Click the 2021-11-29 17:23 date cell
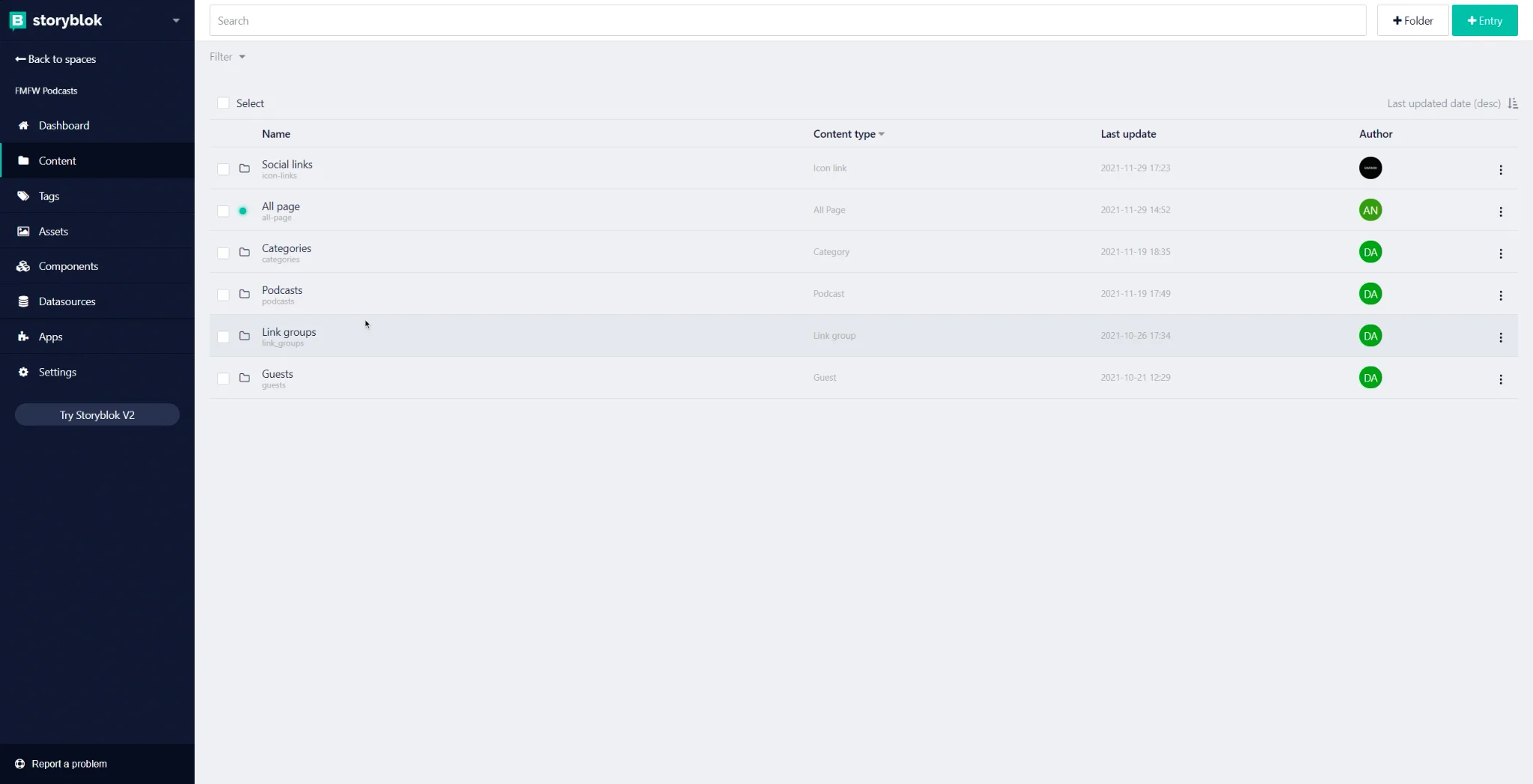The height and width of the screenshot is (784, 1533). (x=1135, y=168)
